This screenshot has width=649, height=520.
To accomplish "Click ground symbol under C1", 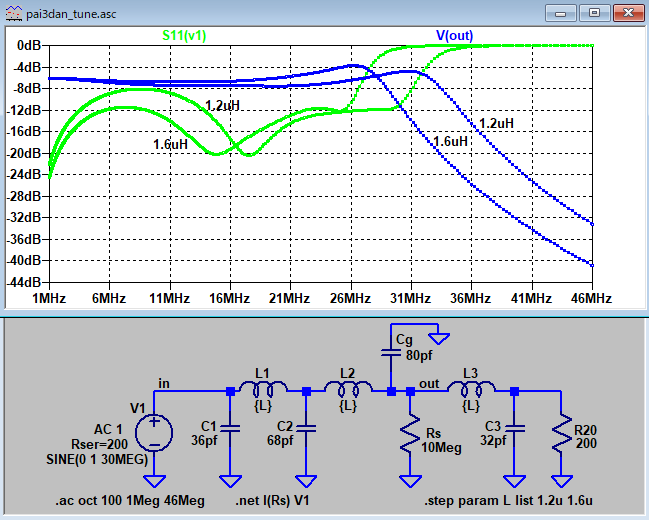I will (x=230, y=481).
